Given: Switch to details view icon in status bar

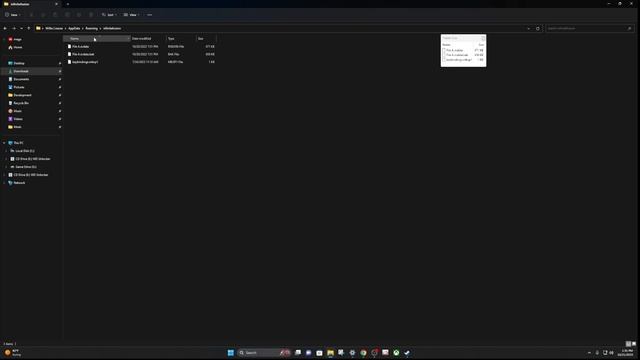Looking at the screenshot, I should pyautogui.click(x=628, y=344).
